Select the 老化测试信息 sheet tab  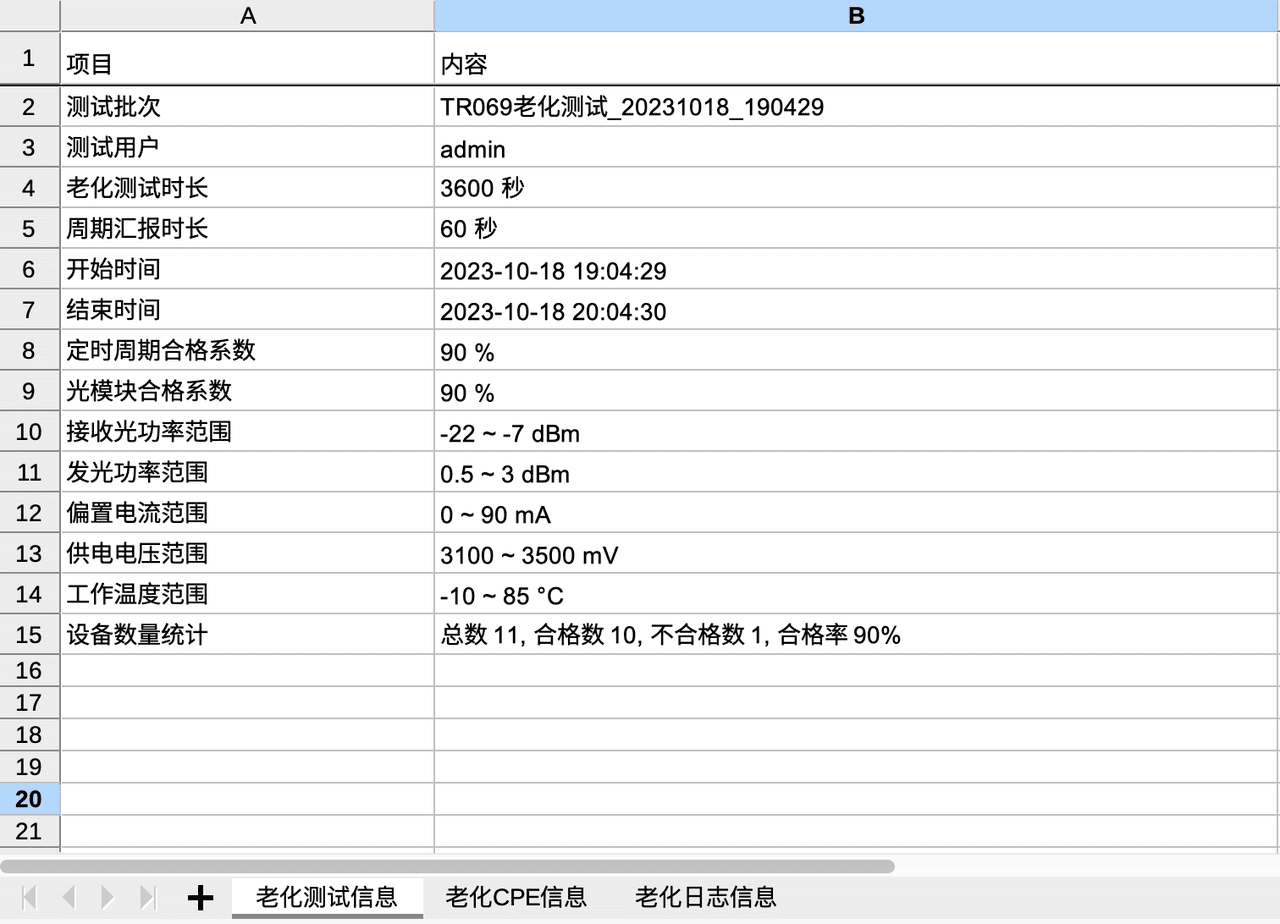(x=327, y=897)
